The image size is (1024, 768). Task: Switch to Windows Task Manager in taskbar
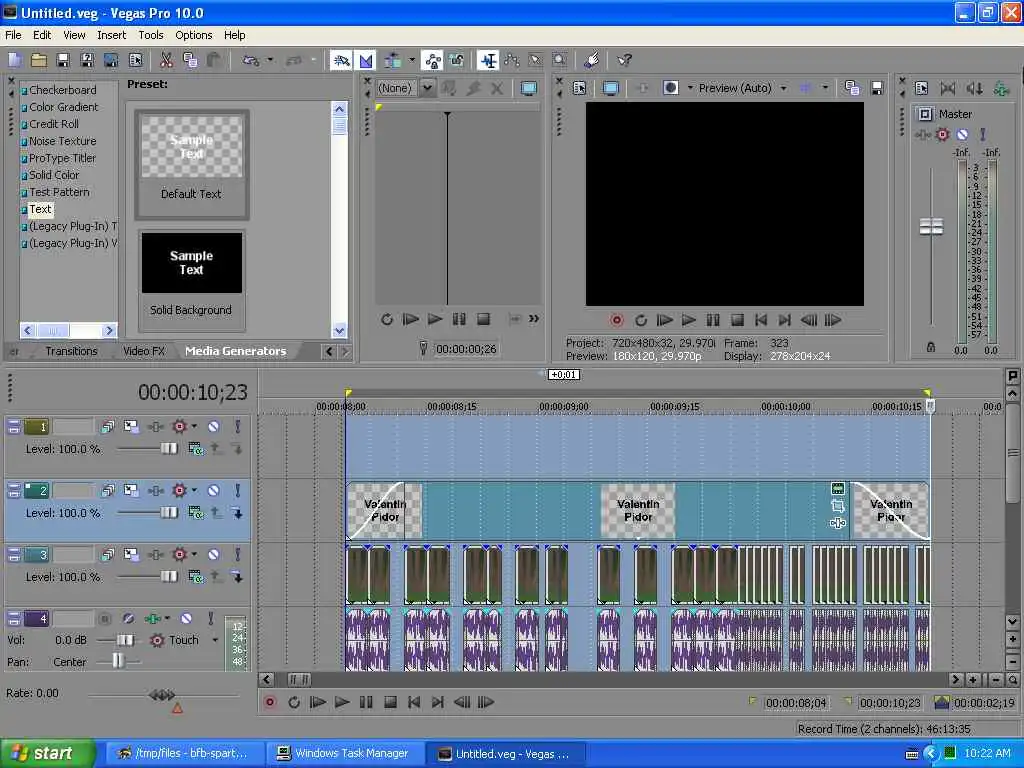point(344,754)
